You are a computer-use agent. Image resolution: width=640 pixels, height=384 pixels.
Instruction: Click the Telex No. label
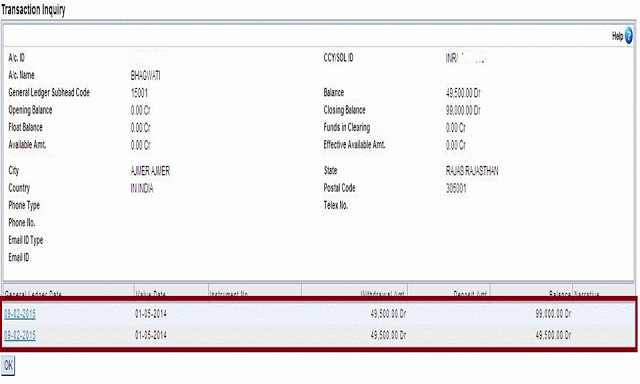(336, 205)
